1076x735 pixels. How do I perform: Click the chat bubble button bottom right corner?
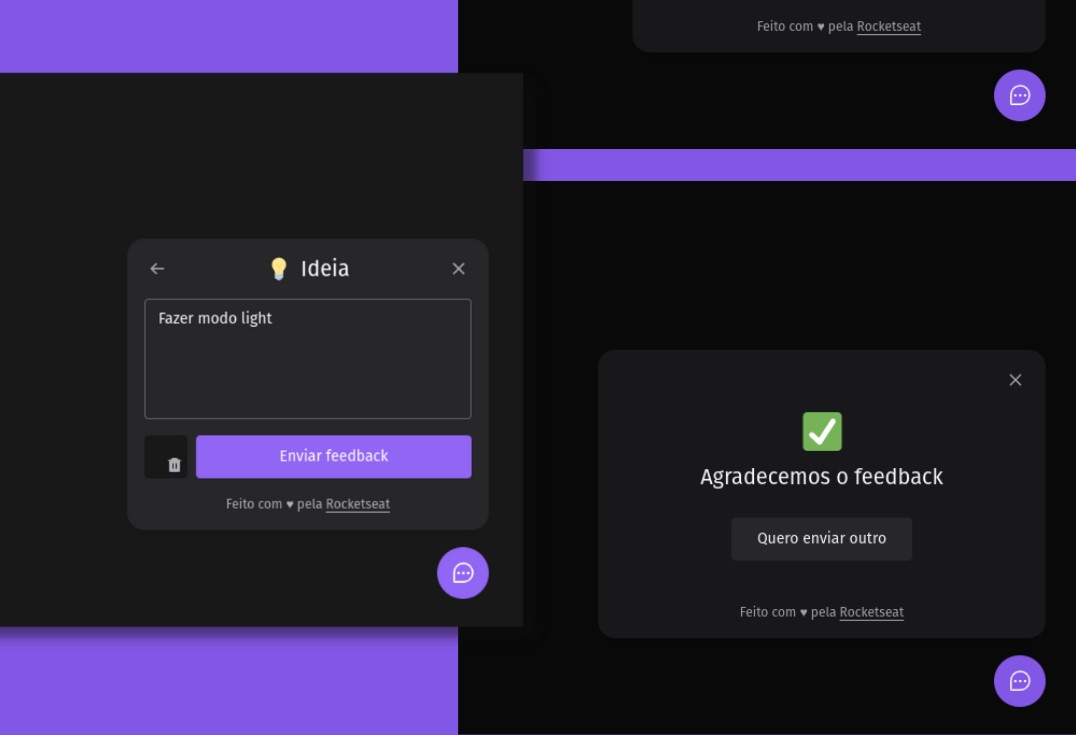[1019, 681]
